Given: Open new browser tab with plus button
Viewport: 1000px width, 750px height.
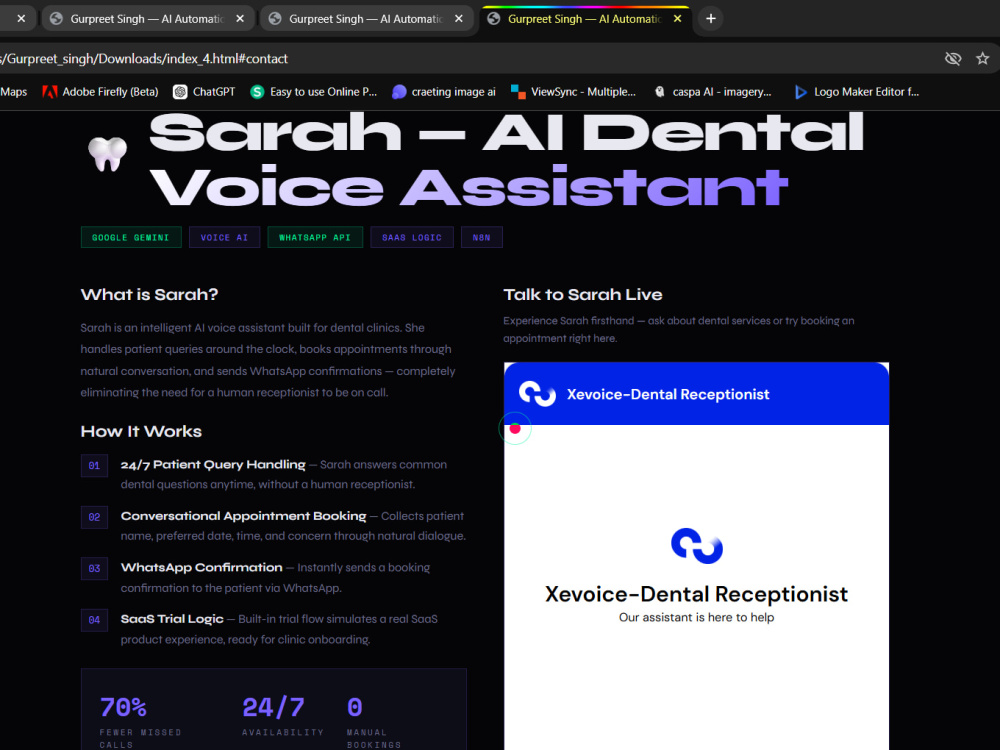Looking at the screenshot, I should (710, 18).
